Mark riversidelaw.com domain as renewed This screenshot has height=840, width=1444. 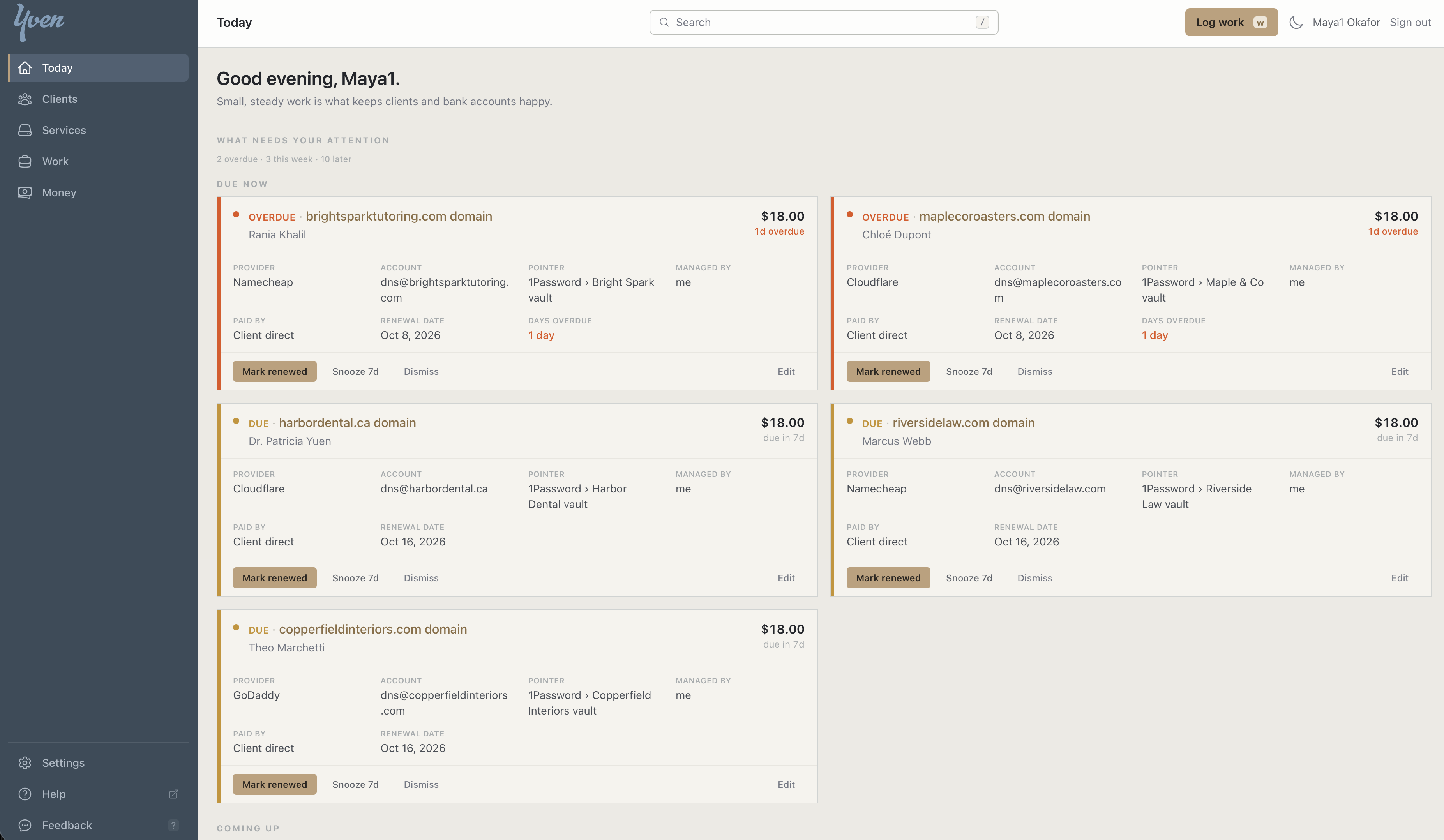pyautogui.click(x=888, y=578)
